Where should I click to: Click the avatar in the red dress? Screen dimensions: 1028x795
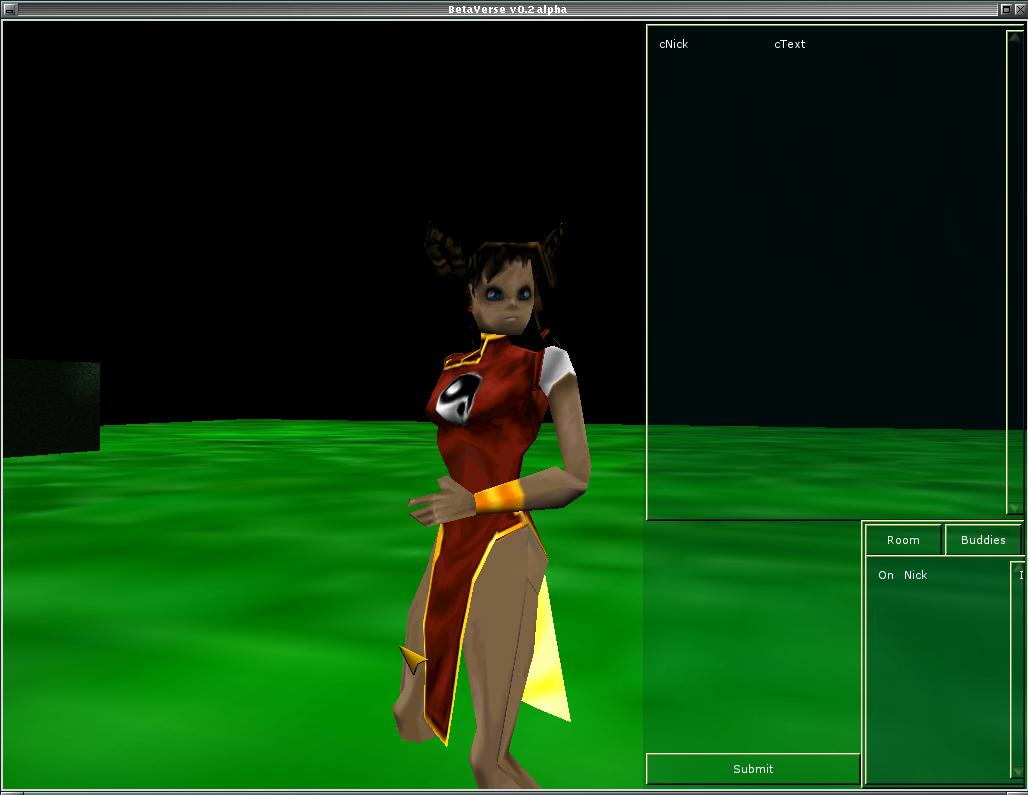[493, 505]
